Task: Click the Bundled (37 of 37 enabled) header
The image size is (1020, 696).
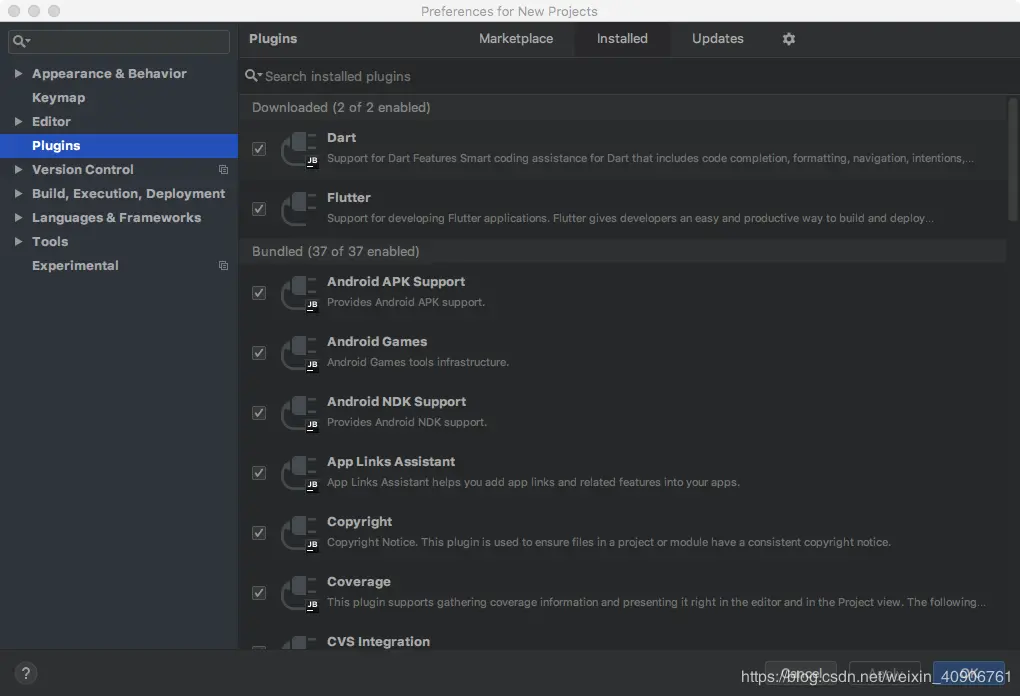Action: [x=623, y=252]
